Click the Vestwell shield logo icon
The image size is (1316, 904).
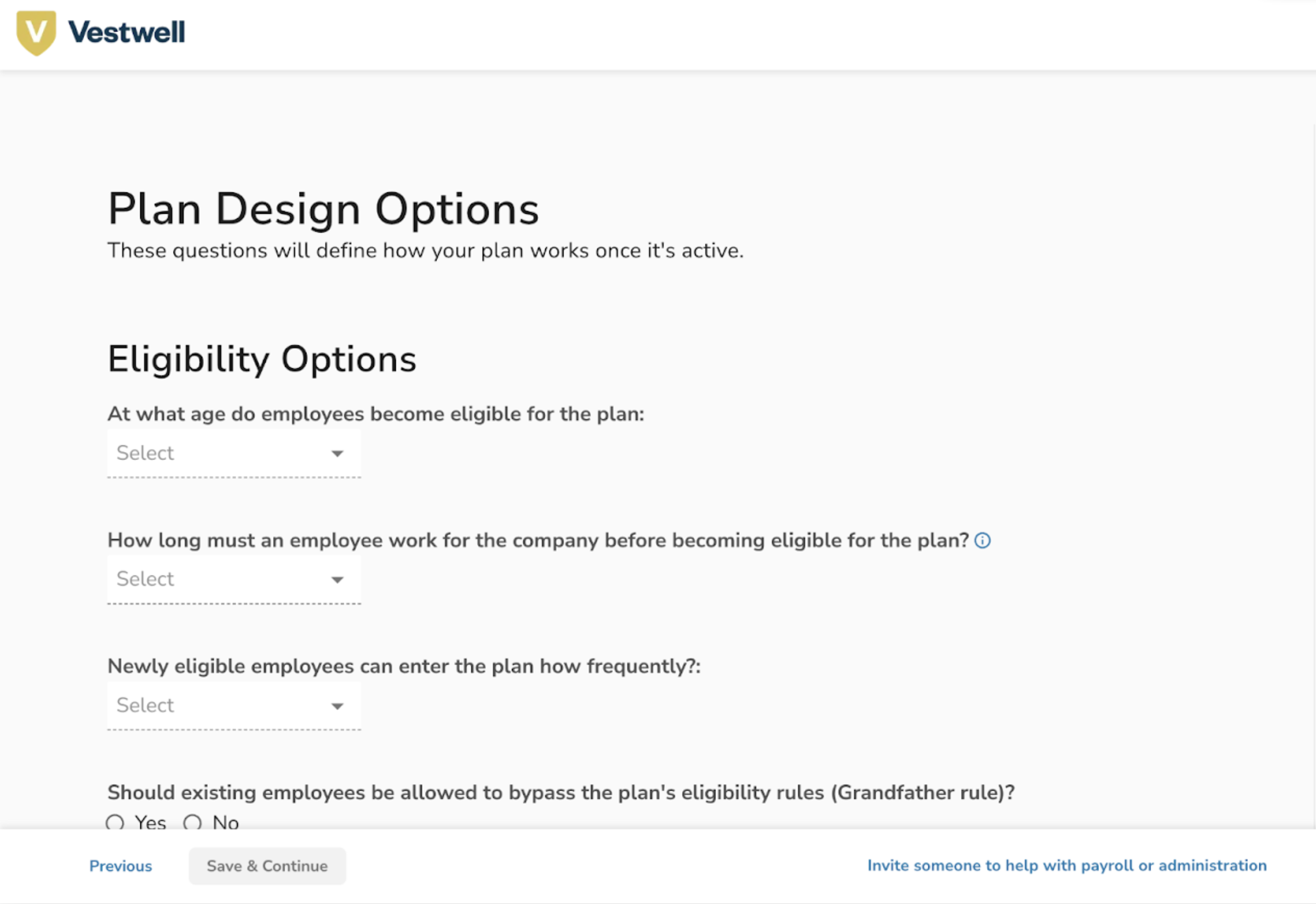pyautogui.click(x=36, y=33)
